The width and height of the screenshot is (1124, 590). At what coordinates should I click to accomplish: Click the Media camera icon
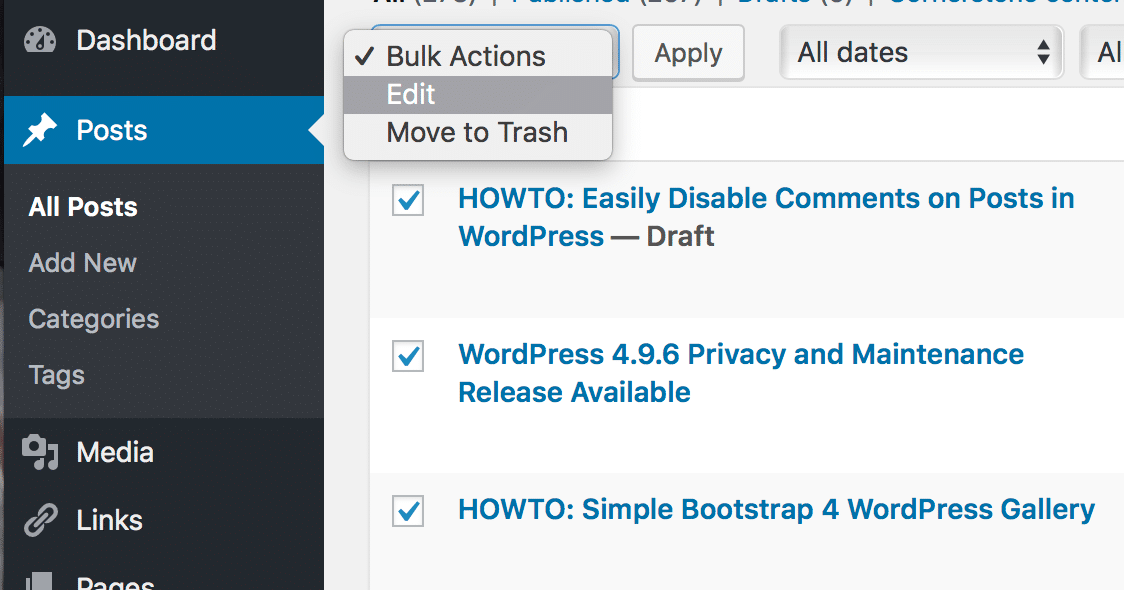pyautogui.click(x=39, y=452)
